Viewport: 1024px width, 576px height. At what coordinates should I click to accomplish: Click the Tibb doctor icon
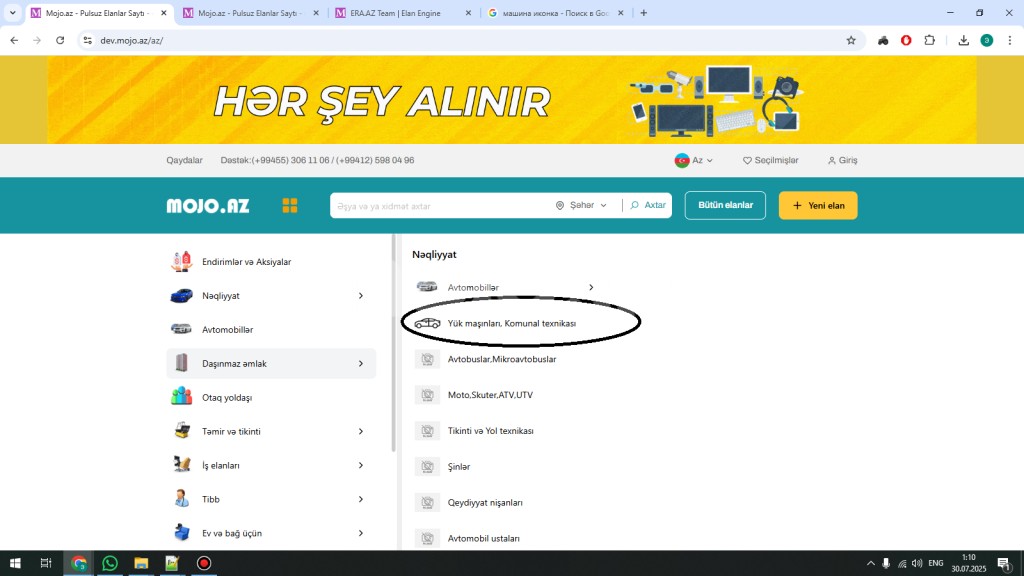tap(181, 499)
